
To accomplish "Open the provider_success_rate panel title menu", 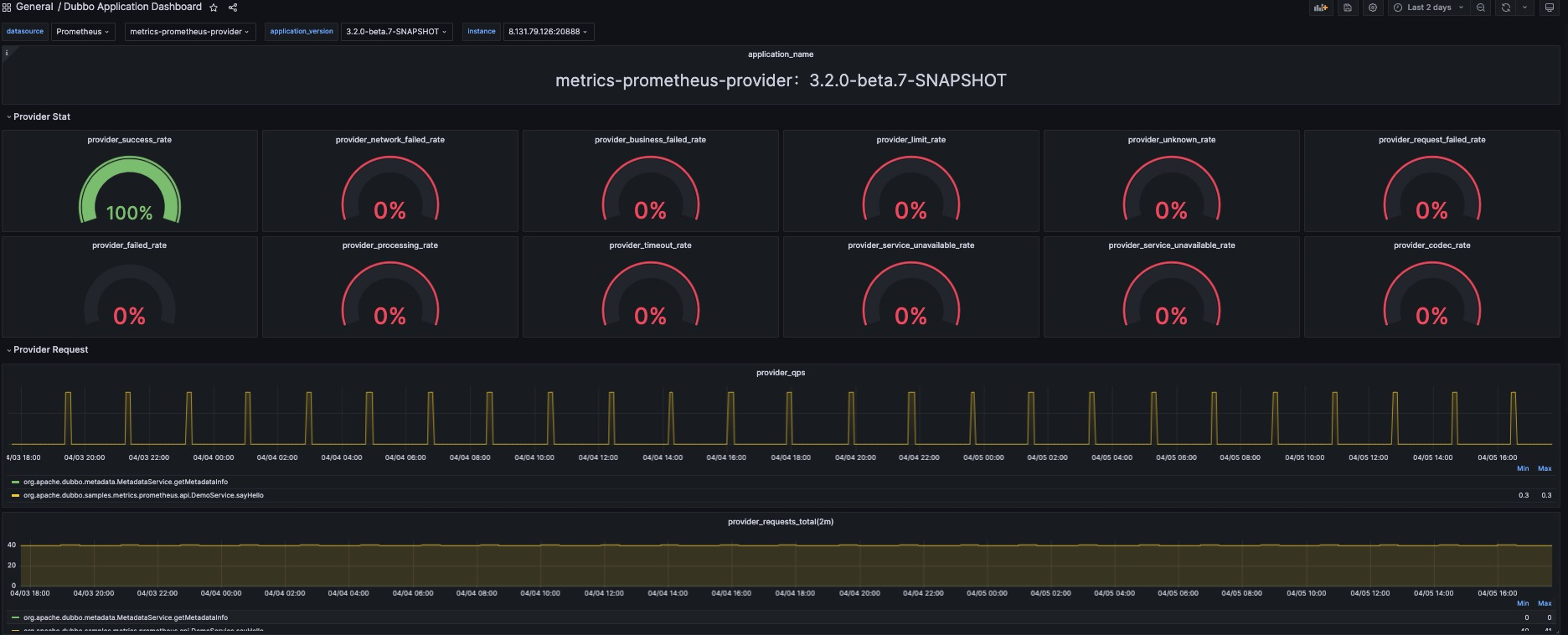I will 129,140.
